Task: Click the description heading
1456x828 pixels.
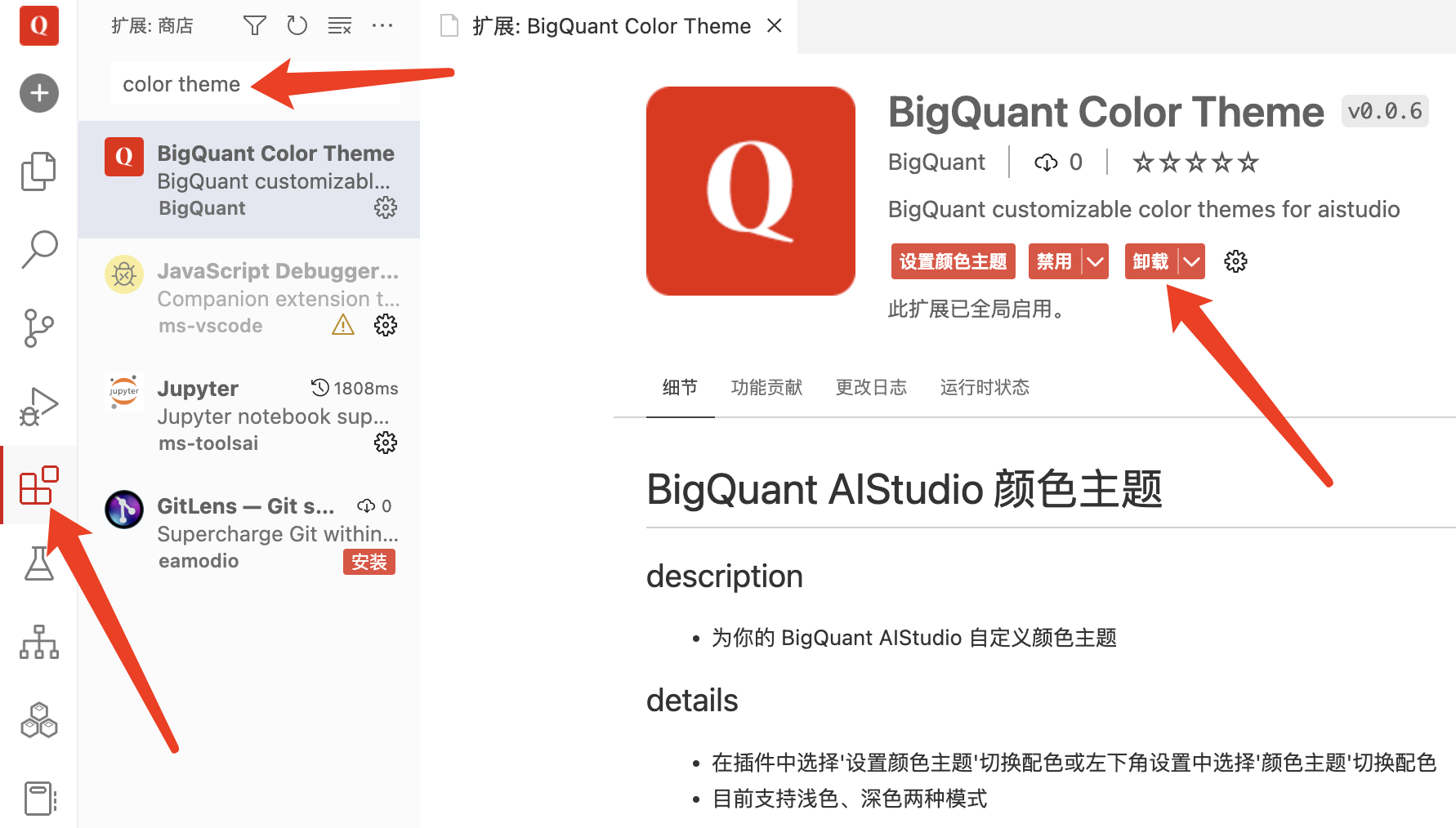Action: [725, 576]
